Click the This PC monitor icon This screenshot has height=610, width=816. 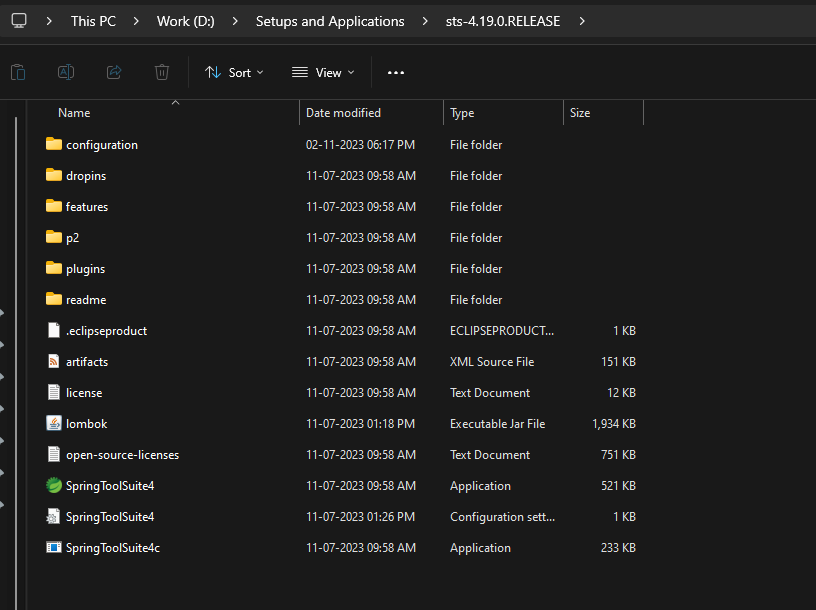19,21
